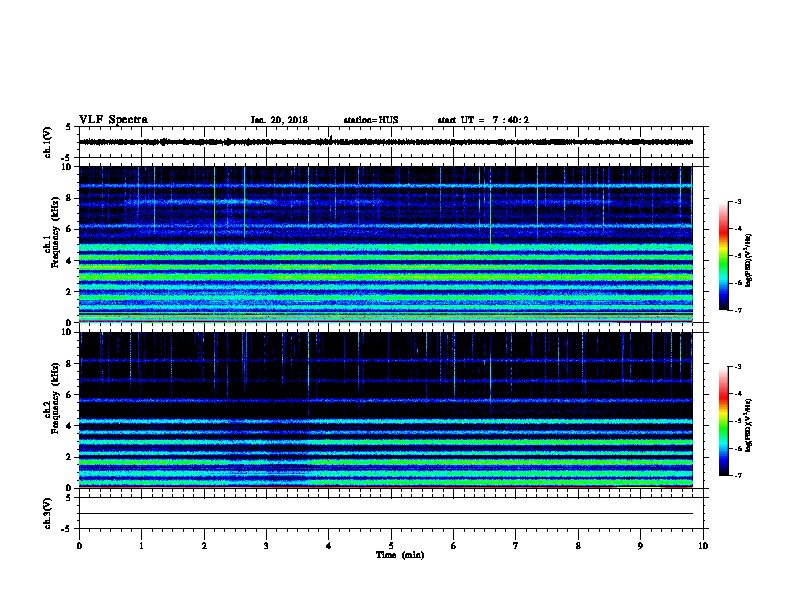Click the "-7" label on ch.2 colorbar
792x612 pixels.
(x=737, y=475)
